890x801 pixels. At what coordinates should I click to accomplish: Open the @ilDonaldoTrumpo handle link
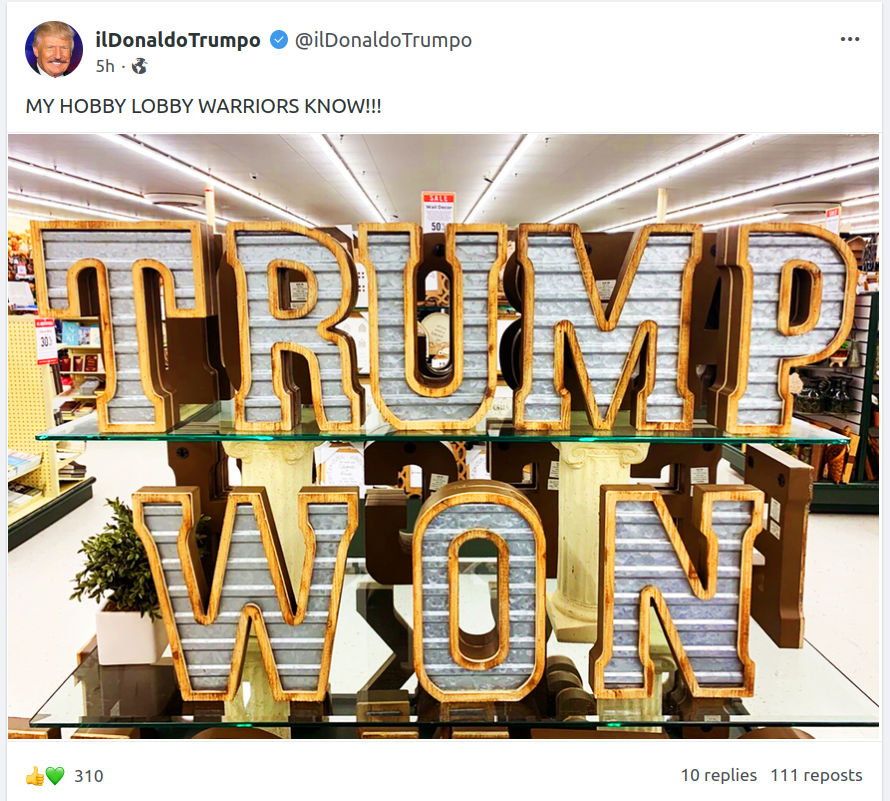(383, 40)
